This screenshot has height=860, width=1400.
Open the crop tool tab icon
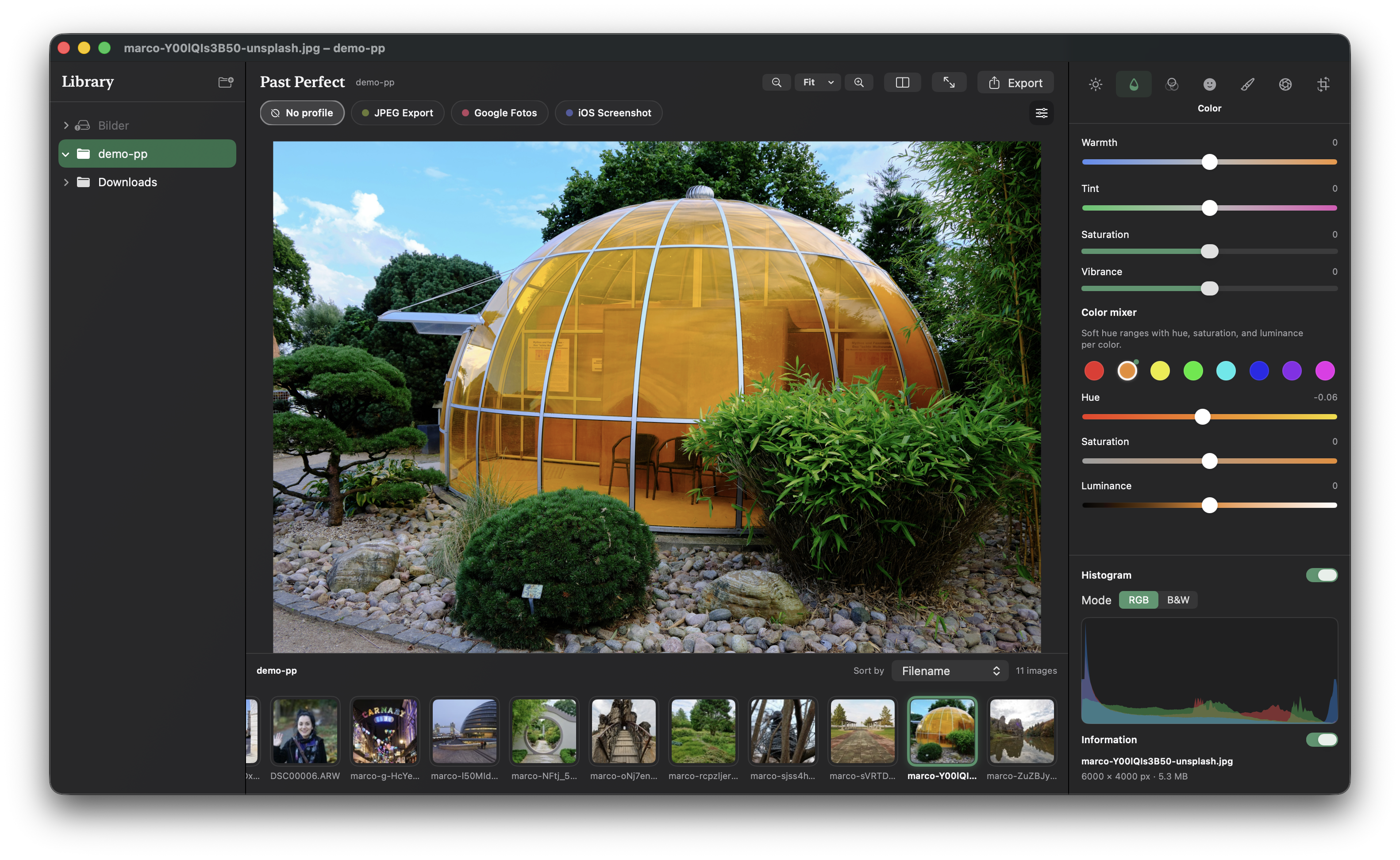(x=1323, y=84)
